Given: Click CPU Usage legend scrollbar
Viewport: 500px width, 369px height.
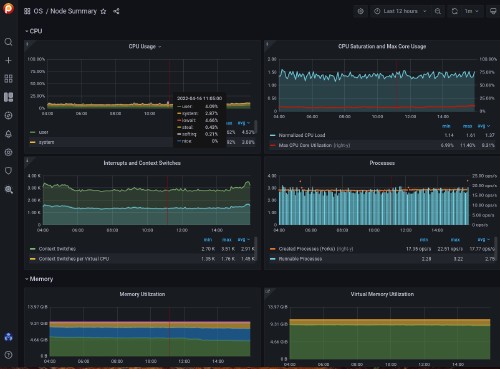Looking at the screenshot, I should (x=256, y=127).
